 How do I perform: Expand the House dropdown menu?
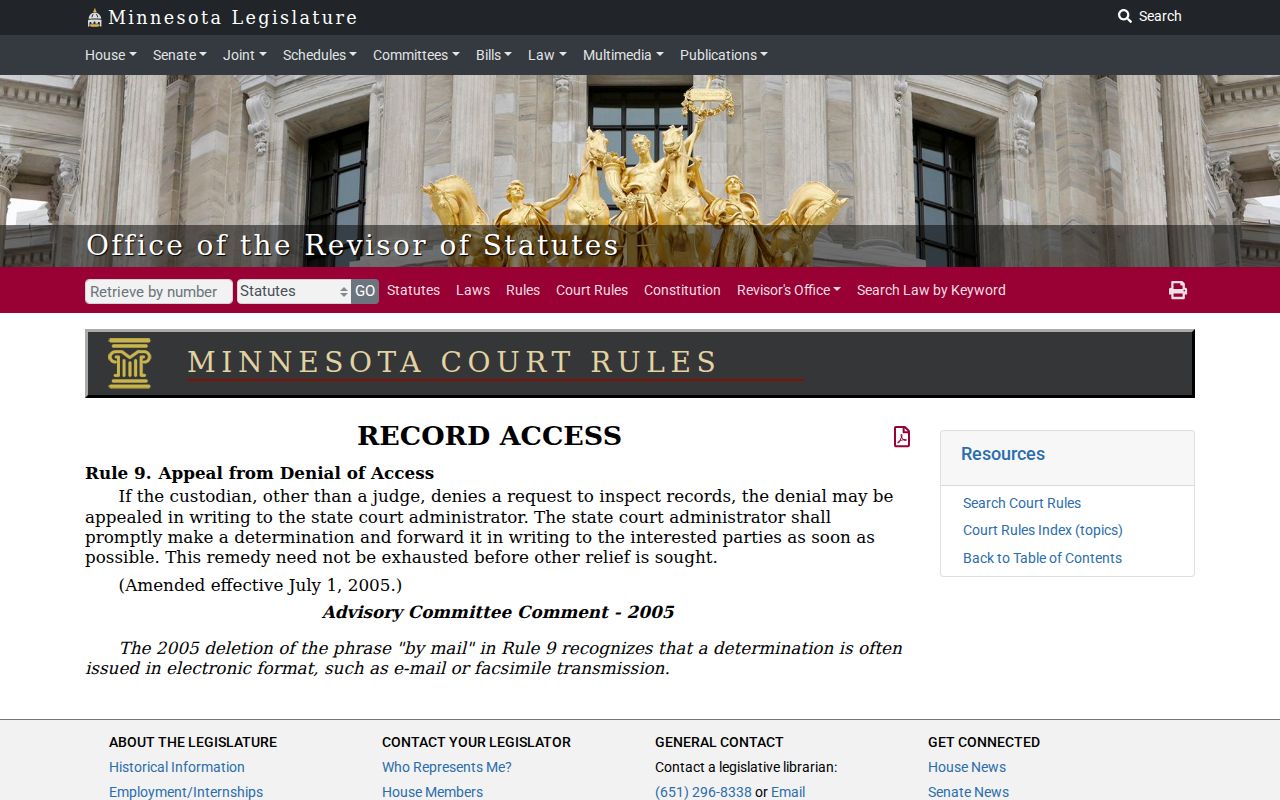(x=111, y=55)
